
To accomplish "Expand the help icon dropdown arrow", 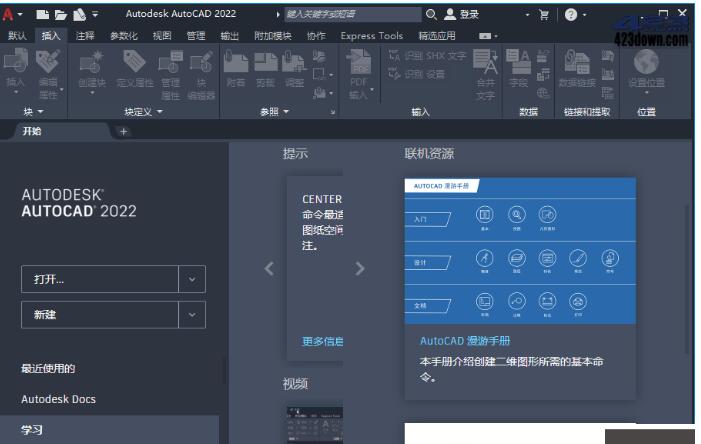I will (x=584, y=15).
